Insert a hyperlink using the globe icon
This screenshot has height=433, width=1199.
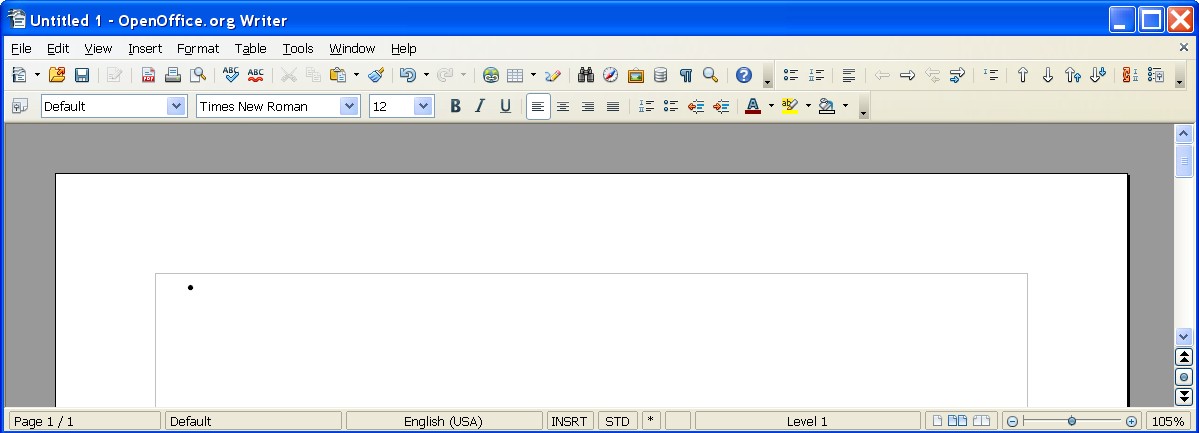(491, 75)
